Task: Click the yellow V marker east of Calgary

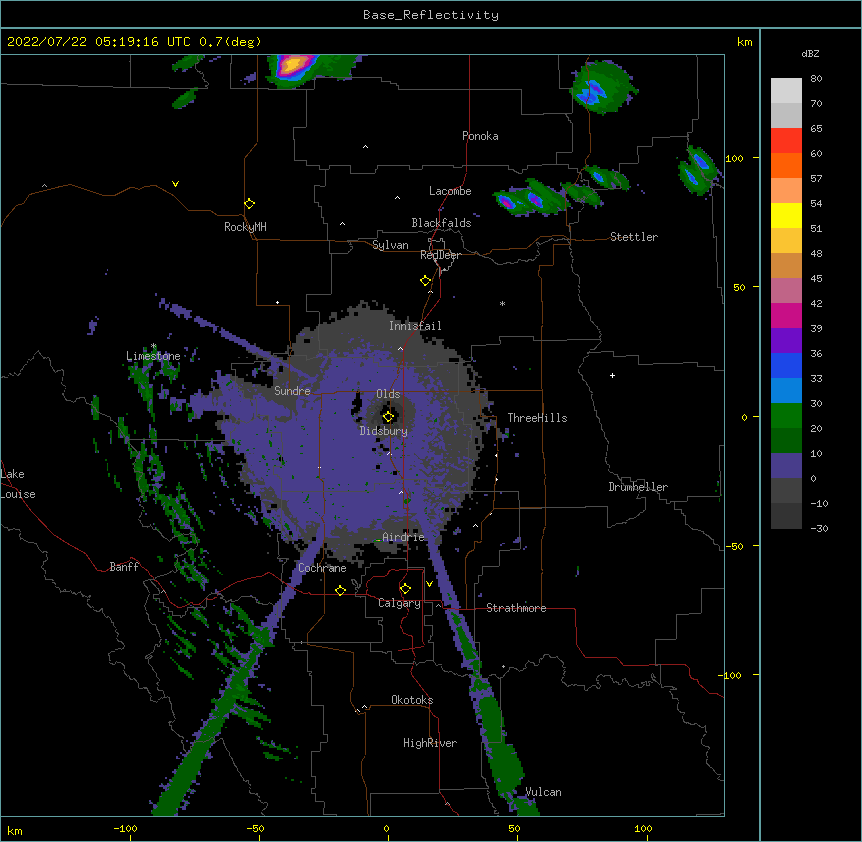Action: (429, 584)
